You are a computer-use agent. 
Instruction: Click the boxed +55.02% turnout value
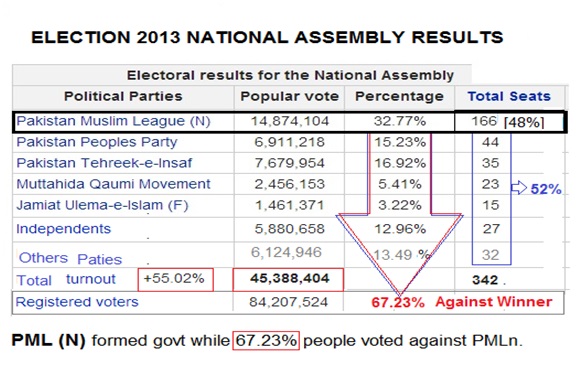175,279
